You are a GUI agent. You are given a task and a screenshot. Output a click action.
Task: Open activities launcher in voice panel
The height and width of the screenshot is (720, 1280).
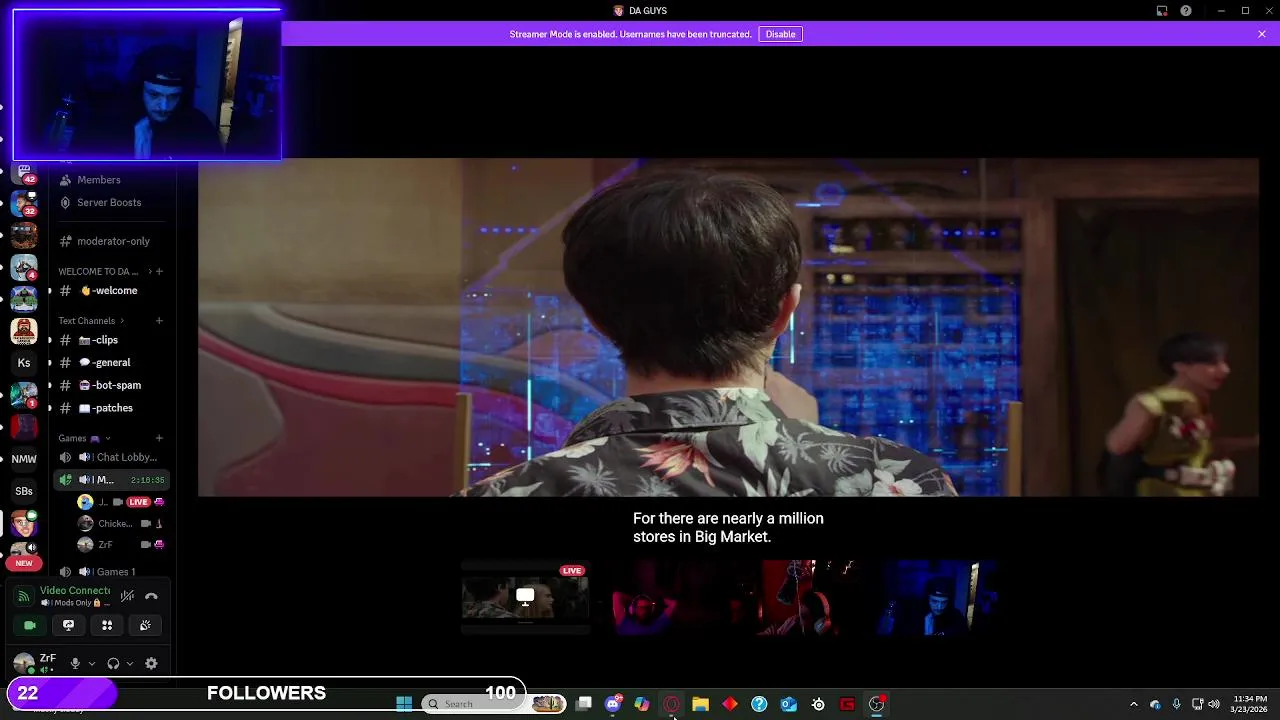coord(107,625)
